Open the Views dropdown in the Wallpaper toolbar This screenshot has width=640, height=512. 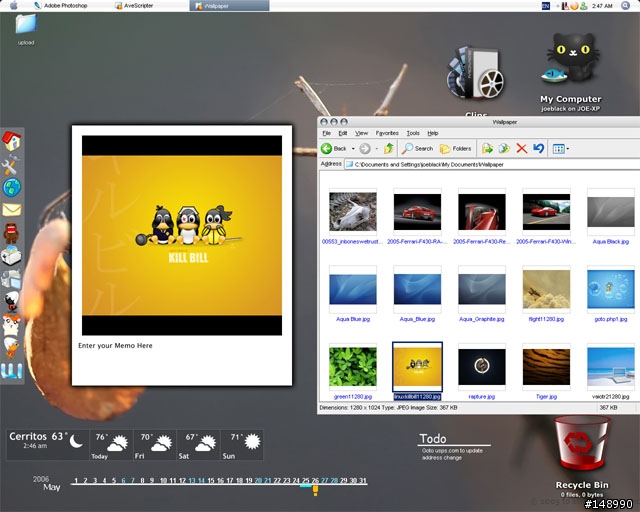[x=561, y=149]
